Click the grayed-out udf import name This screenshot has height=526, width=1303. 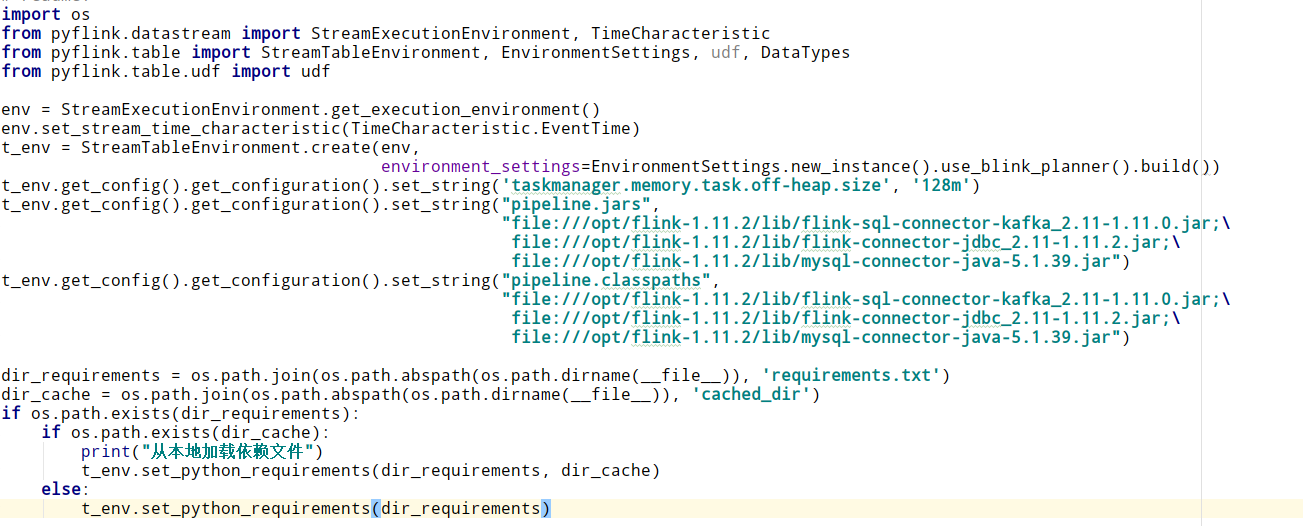point(725,52)
